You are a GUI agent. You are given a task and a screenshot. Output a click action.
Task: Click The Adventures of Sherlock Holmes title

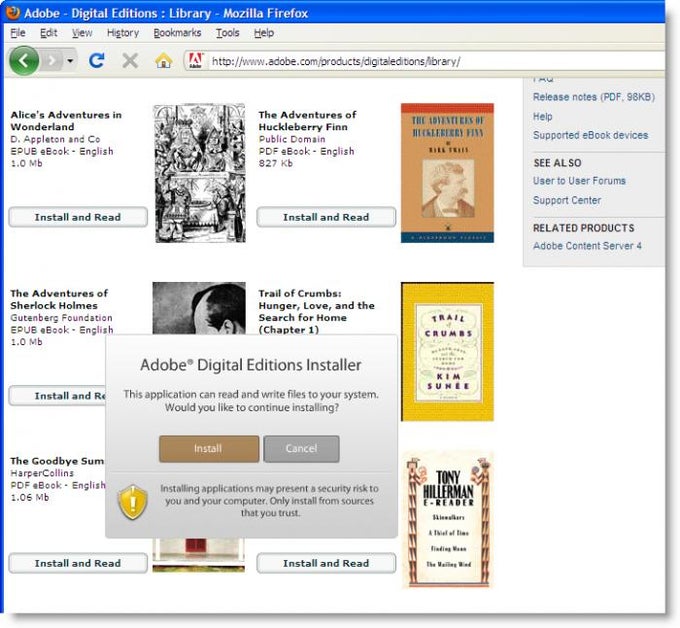point(59,299)
